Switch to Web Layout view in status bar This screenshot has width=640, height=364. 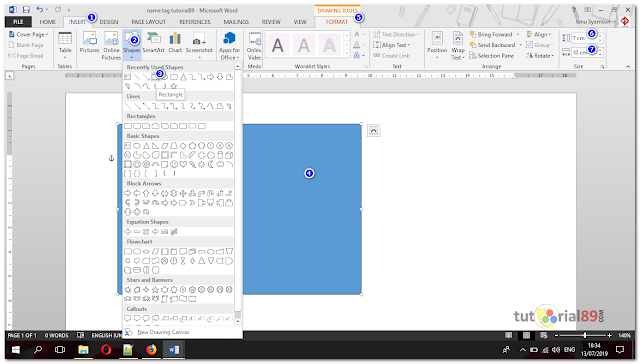tap(543, 335)
